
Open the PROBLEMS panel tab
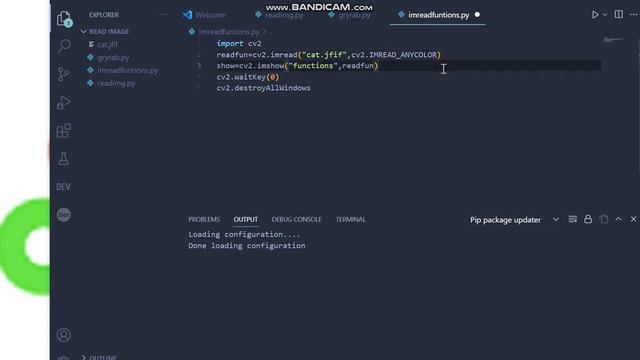[x=204, y=220]
